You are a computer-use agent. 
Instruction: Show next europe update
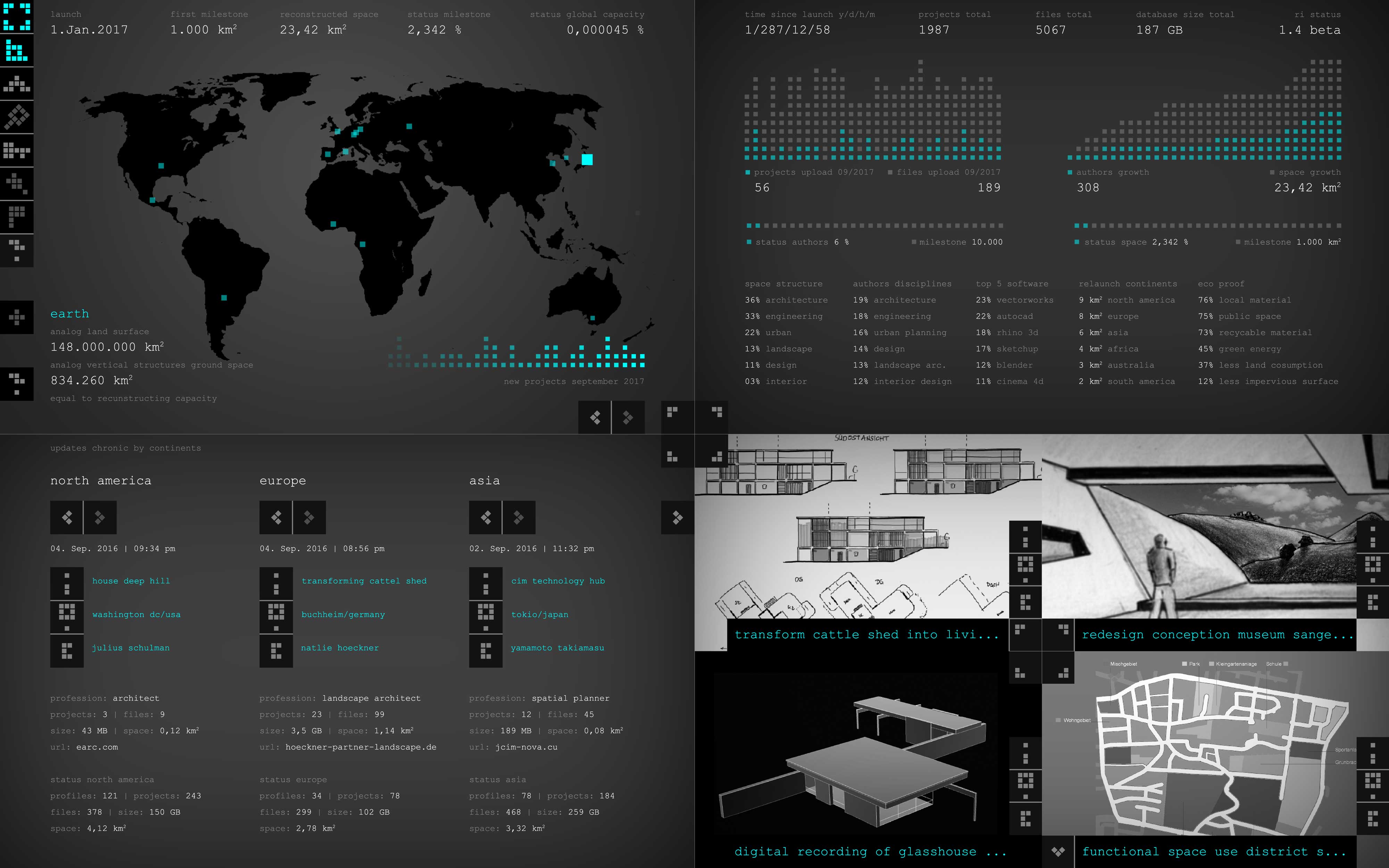(309, 517)
